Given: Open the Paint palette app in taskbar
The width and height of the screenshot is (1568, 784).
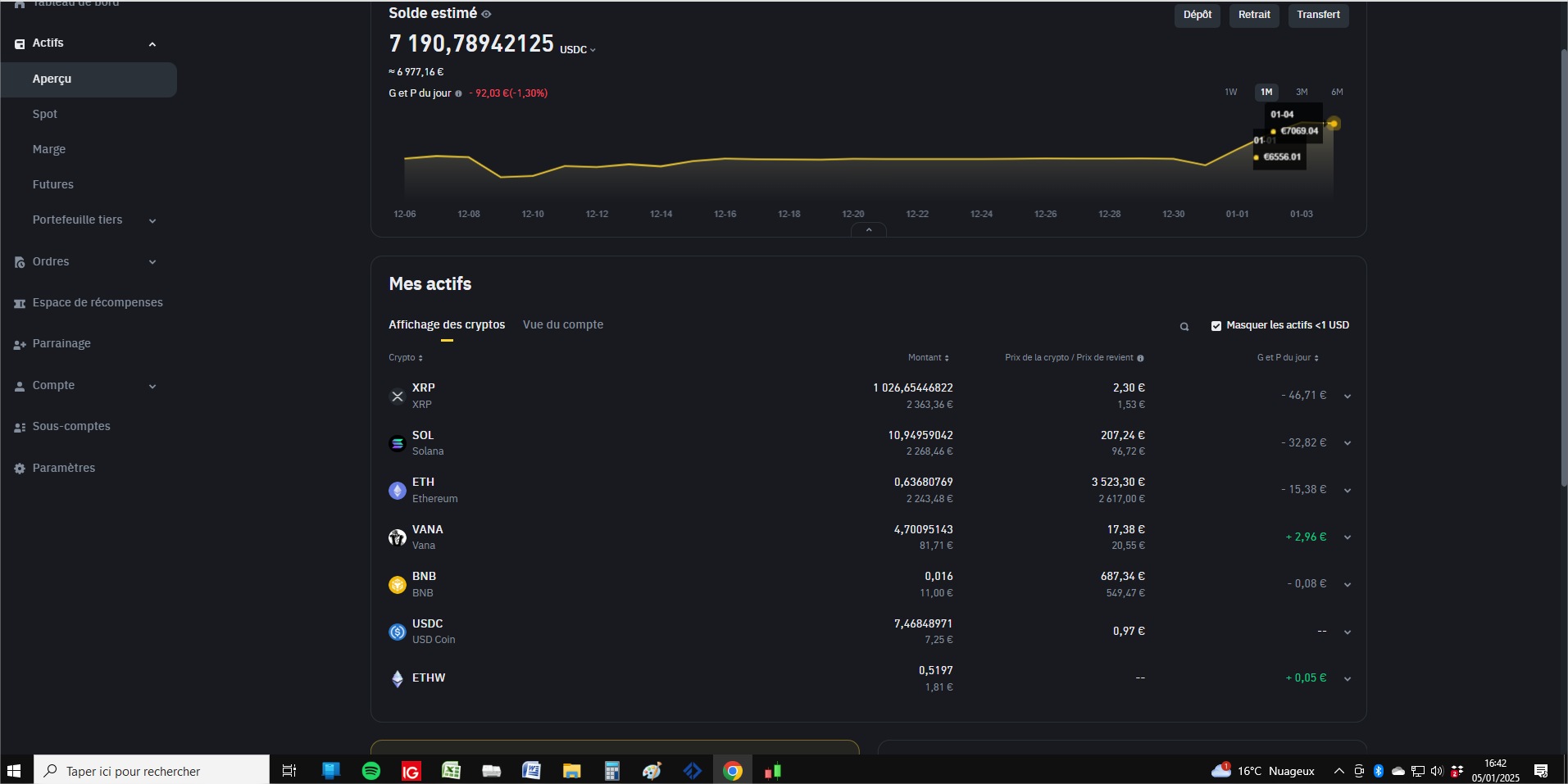Looking at the screenshot, I should click(652, 771).
